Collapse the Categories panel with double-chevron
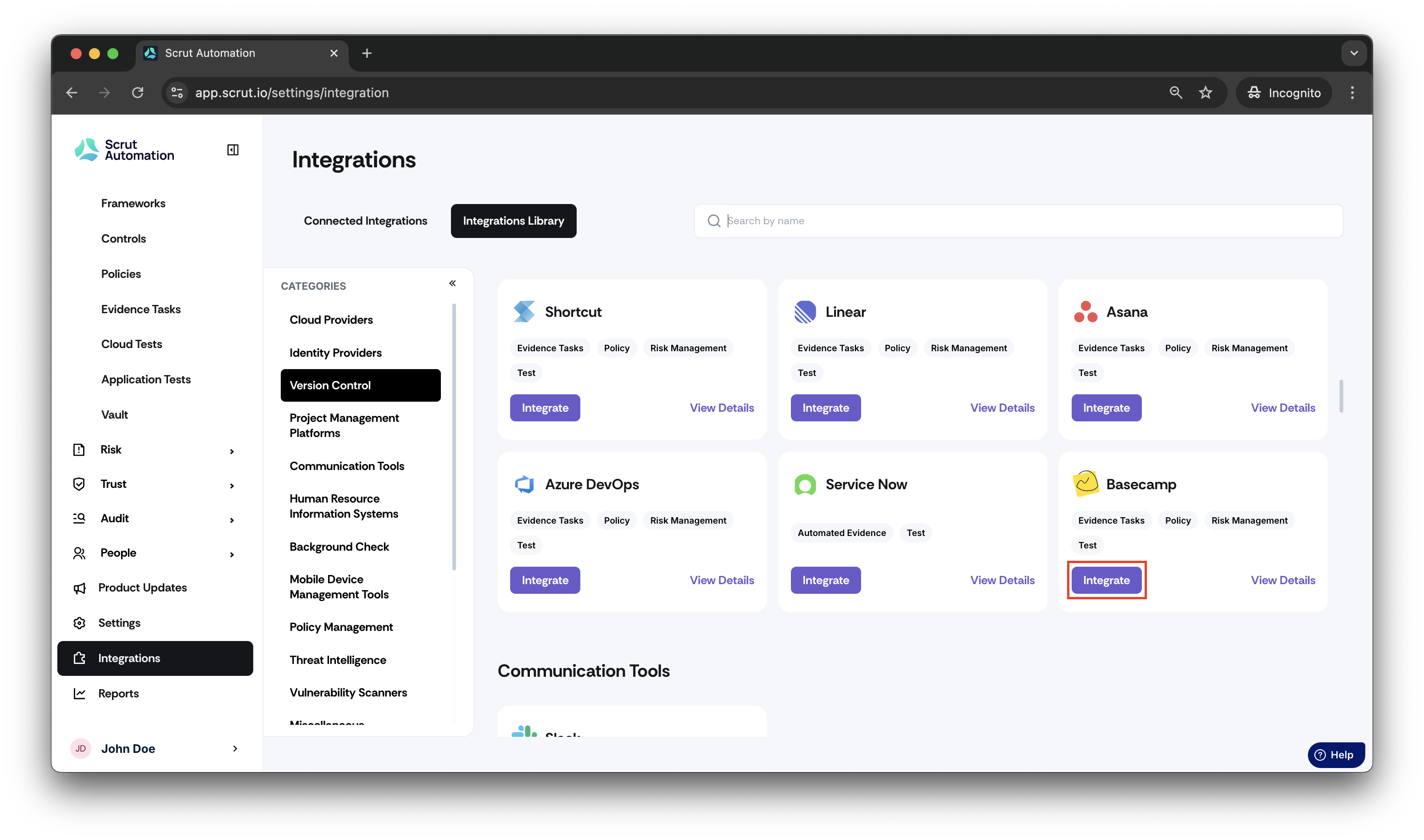Screen dimensions: 1424x840 tap(452, 283)
